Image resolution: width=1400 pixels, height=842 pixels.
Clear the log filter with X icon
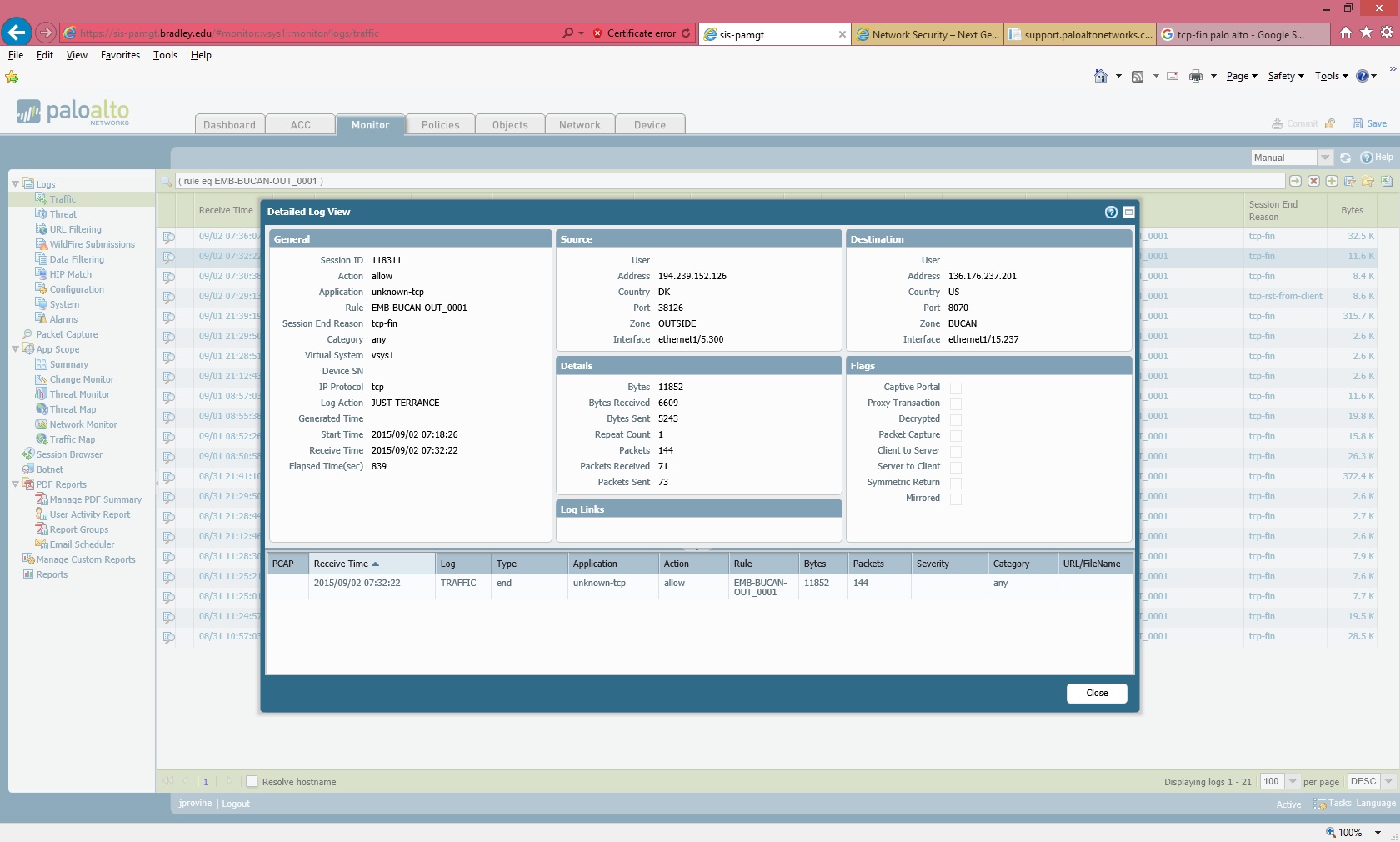pyautogui.click(x=1313, y=181)
